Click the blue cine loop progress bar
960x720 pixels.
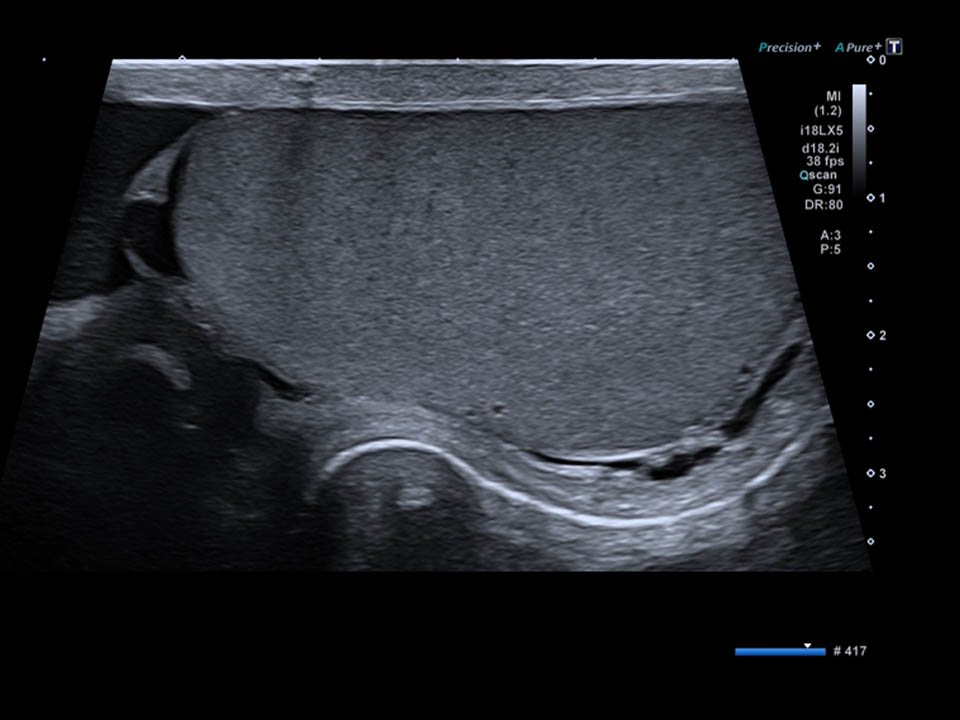[x=779, y=652]
